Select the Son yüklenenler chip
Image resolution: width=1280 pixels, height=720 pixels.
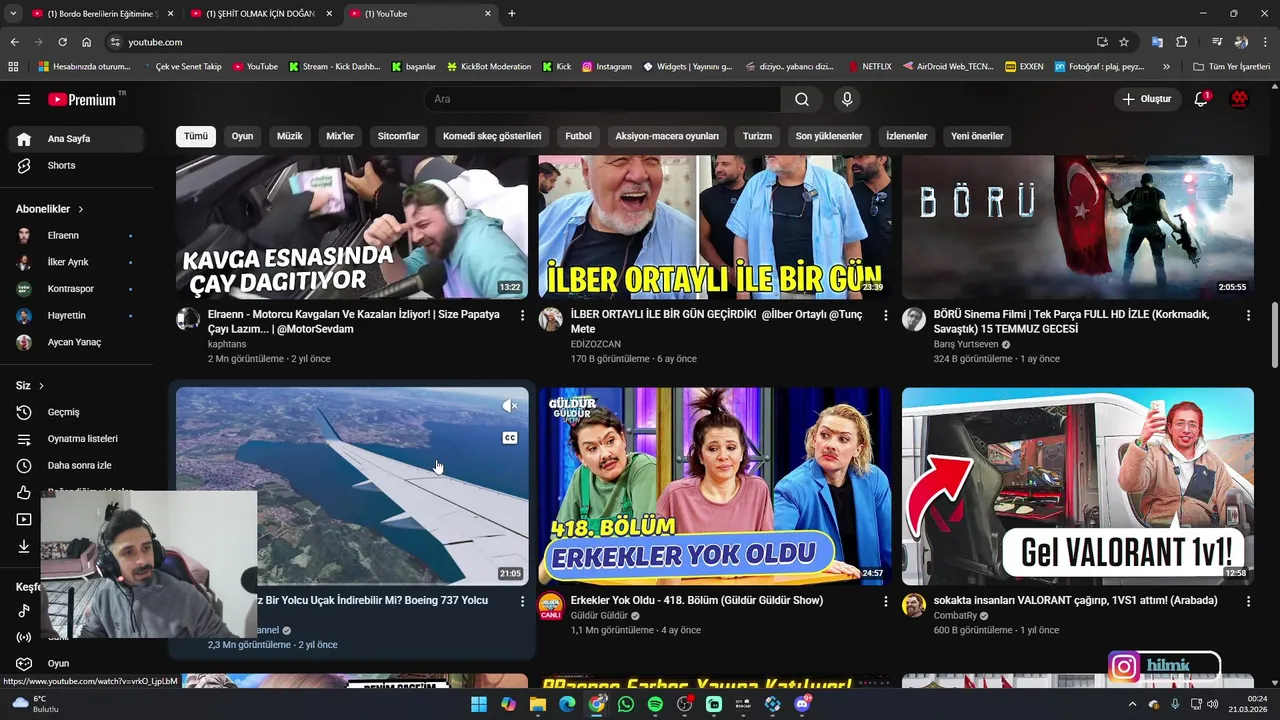(829, 136)
